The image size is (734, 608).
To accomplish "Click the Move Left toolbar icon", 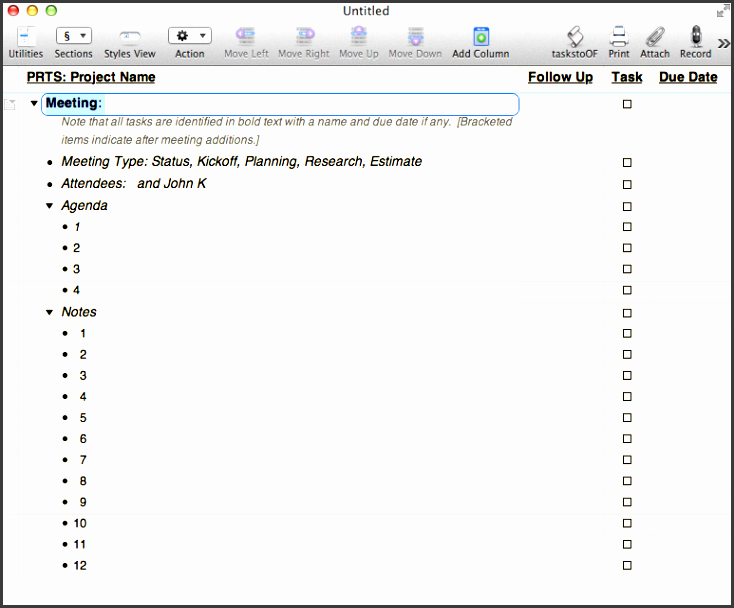I will (246, 36).
